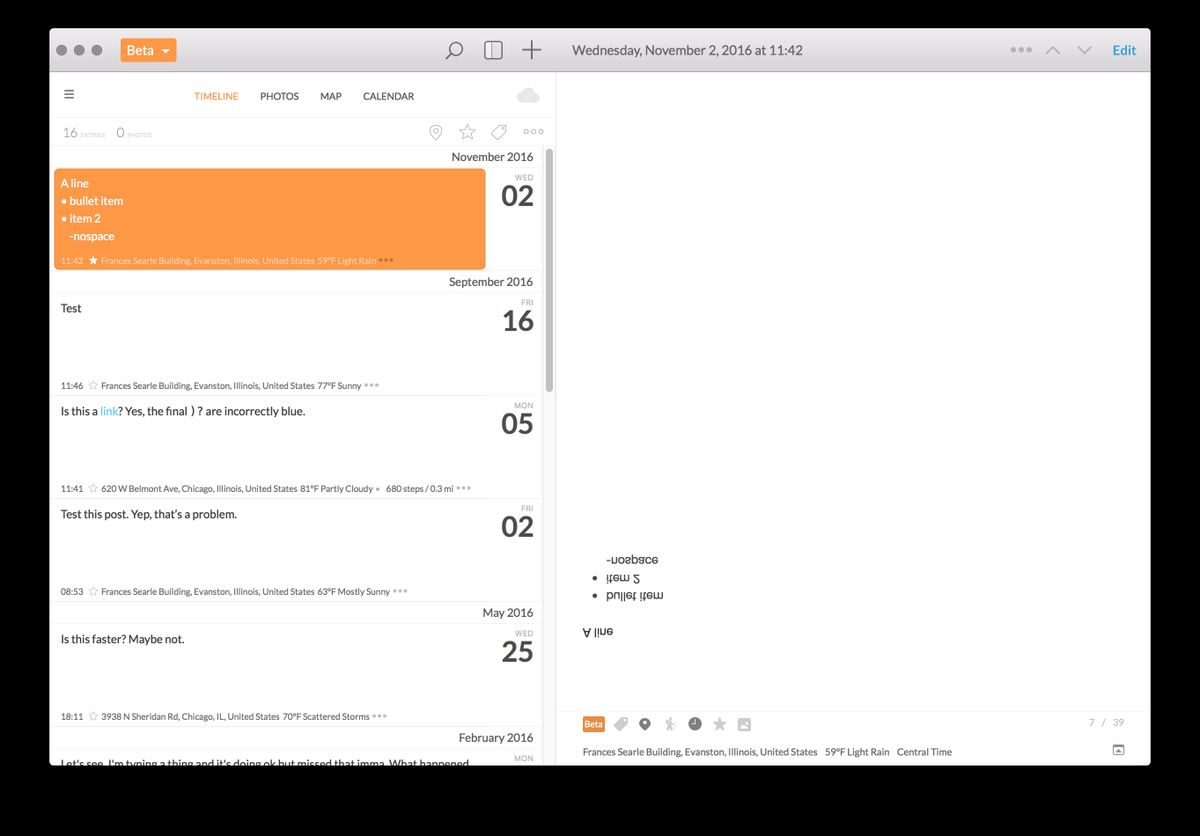1200x836 pixels.
Task: Click the clock date icon in entry footer
Action: (x=695, y=724)
